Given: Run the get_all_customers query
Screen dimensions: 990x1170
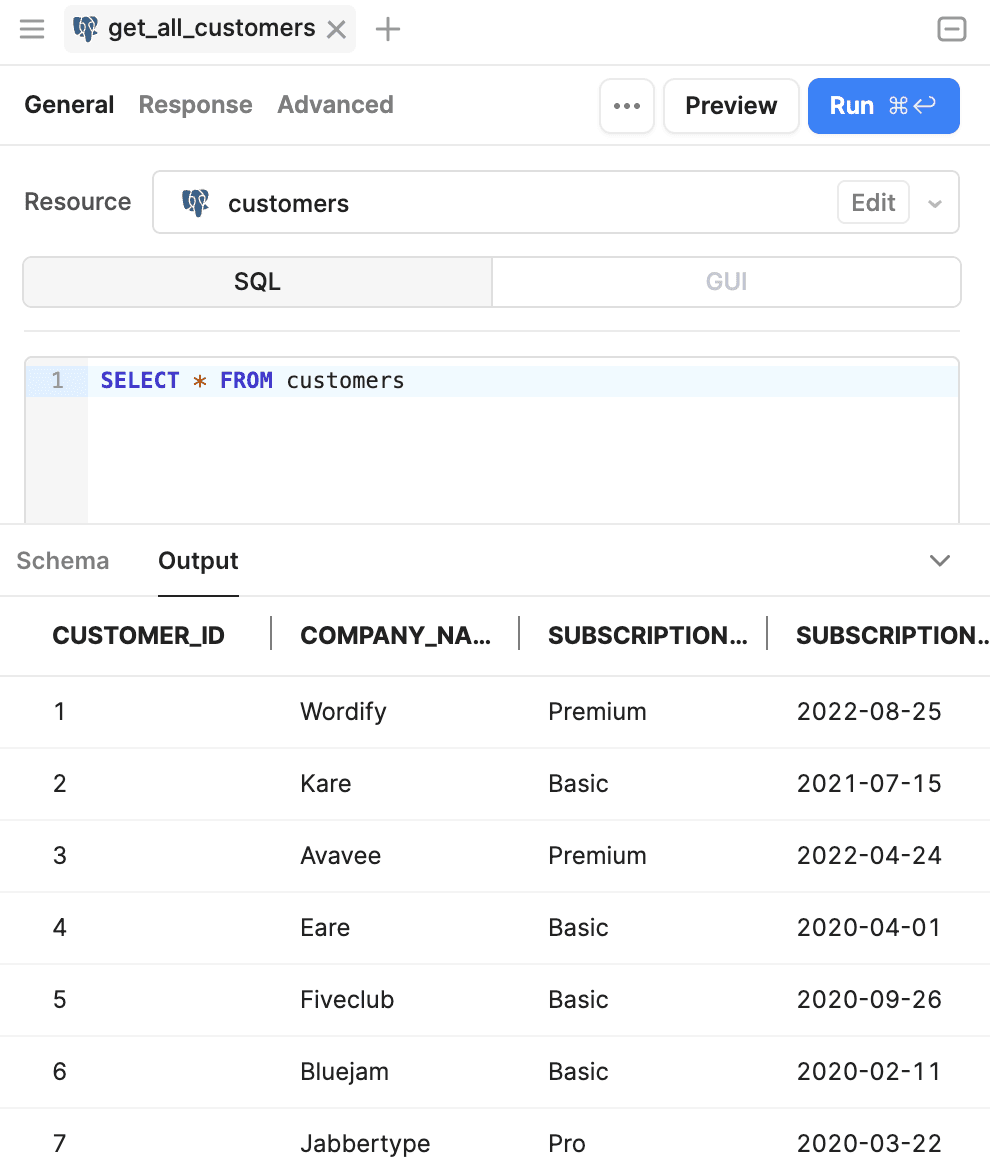Looking at the screenshot, I should point(883,105).
